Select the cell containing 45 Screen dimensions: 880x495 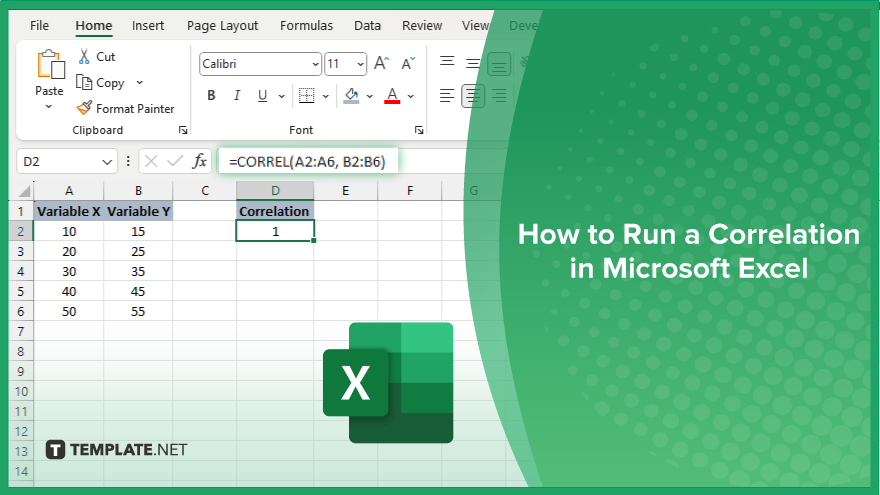(x=138, y=291)
